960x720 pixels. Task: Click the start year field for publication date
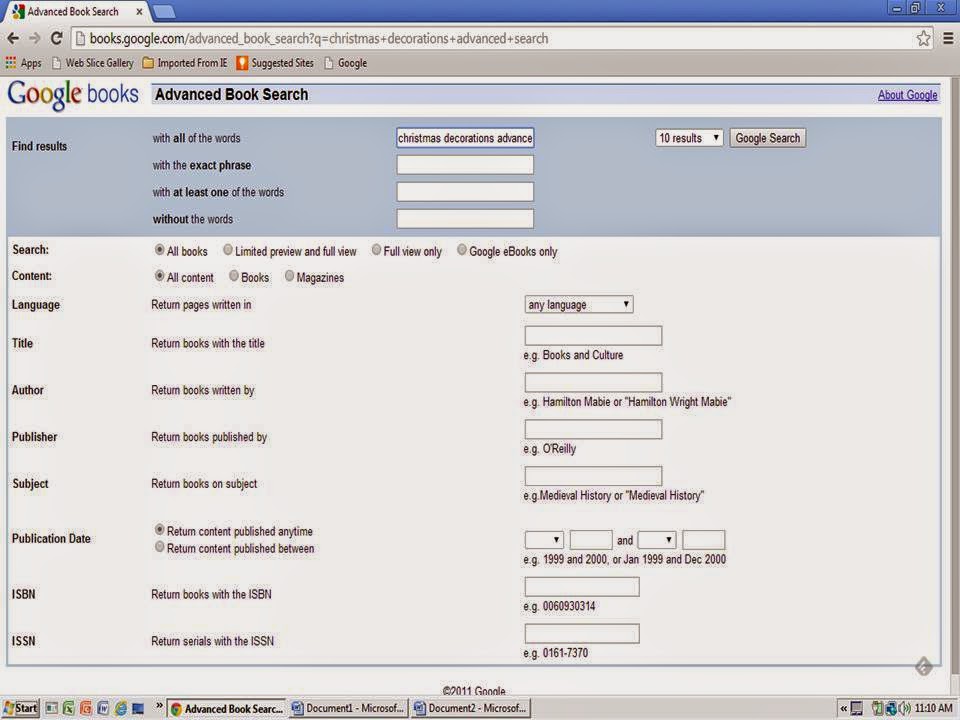(591, 540)
